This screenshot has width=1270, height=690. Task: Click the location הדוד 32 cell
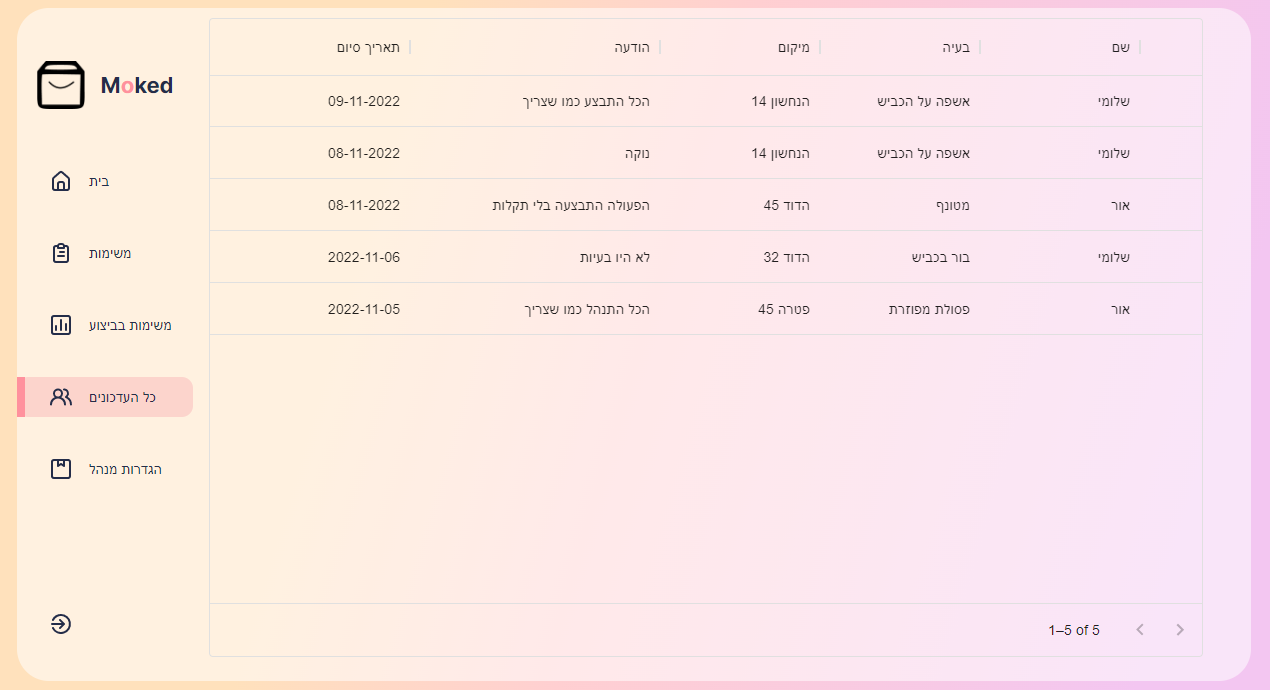click(787, 257)
